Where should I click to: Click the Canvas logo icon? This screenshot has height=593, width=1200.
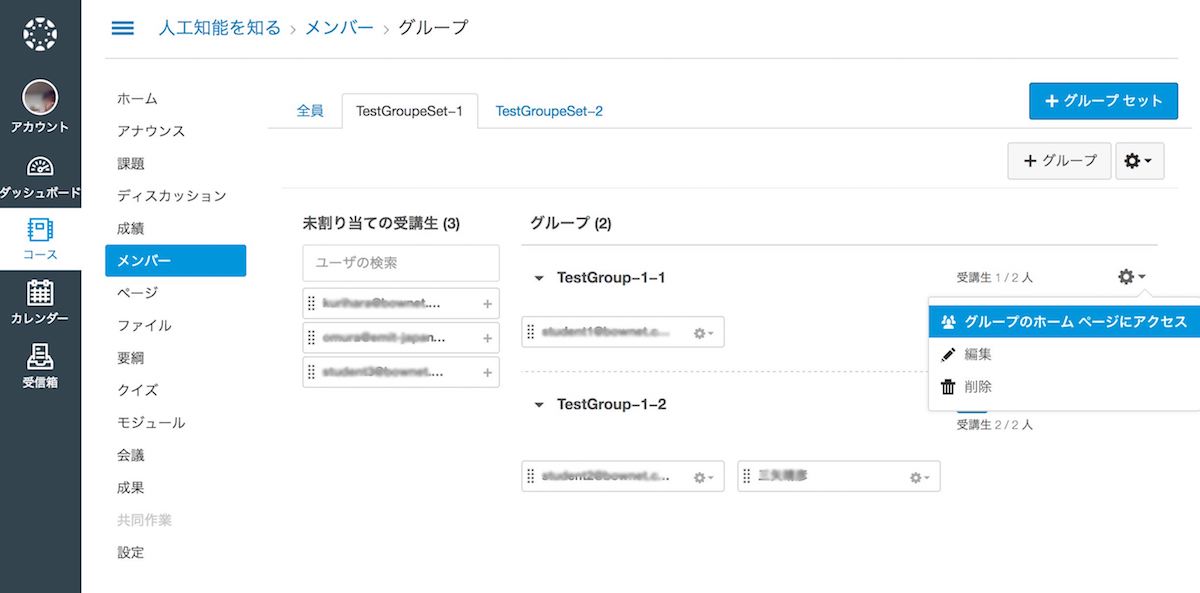40,34
